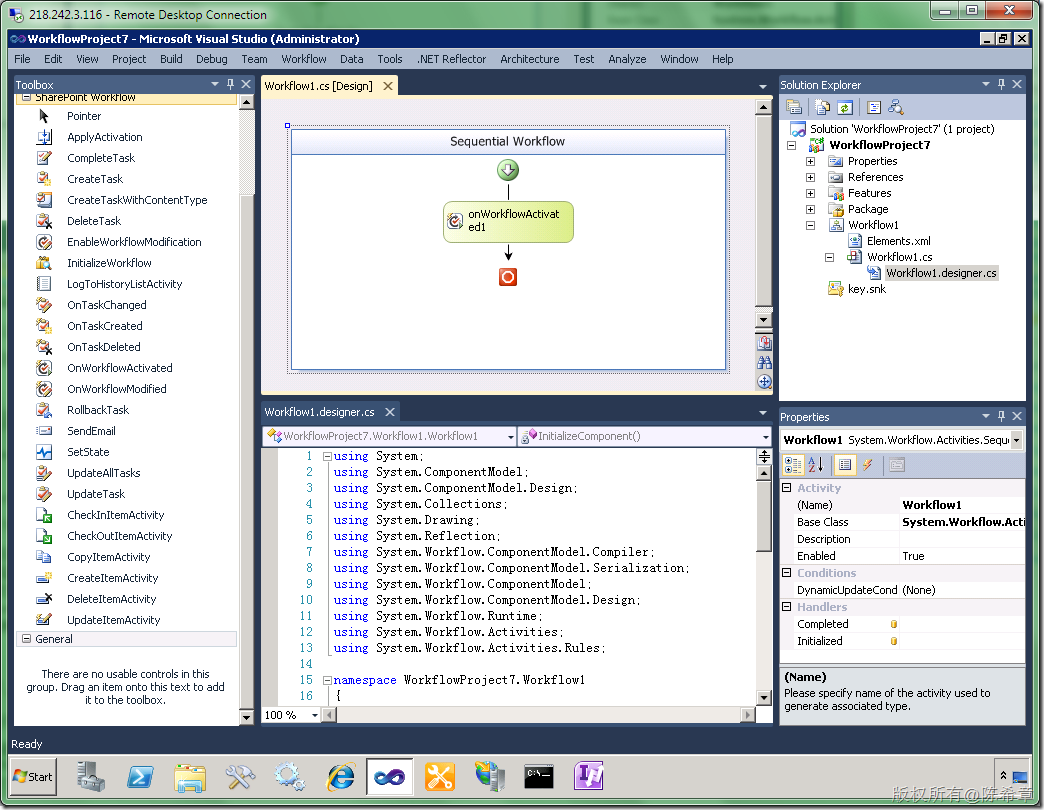Collapse the Workflow1 folder node

pyautogui.click(x=810, y=225)
